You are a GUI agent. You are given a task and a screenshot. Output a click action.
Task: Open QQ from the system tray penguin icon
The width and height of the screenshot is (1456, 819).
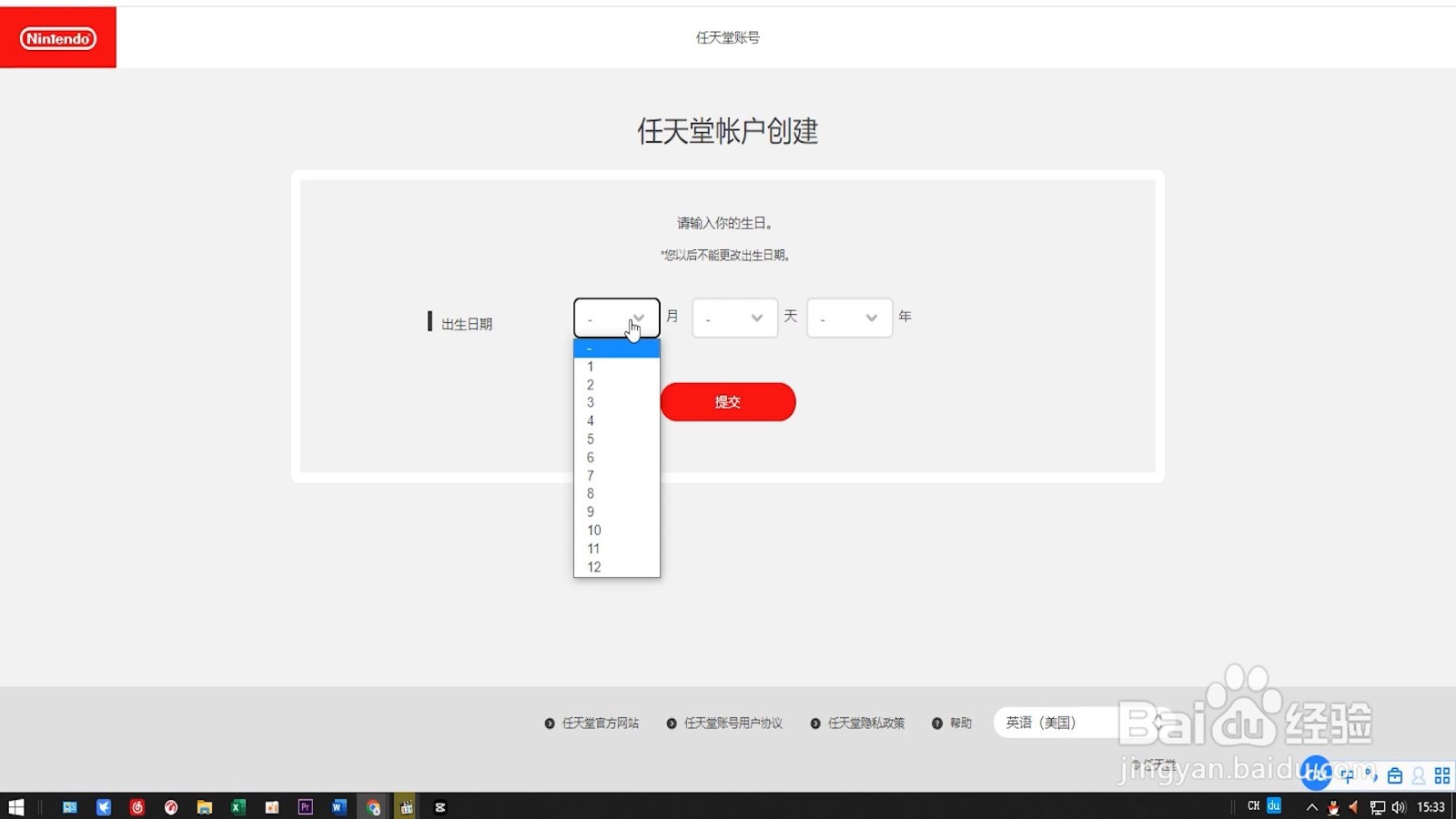coord(1334,806)
